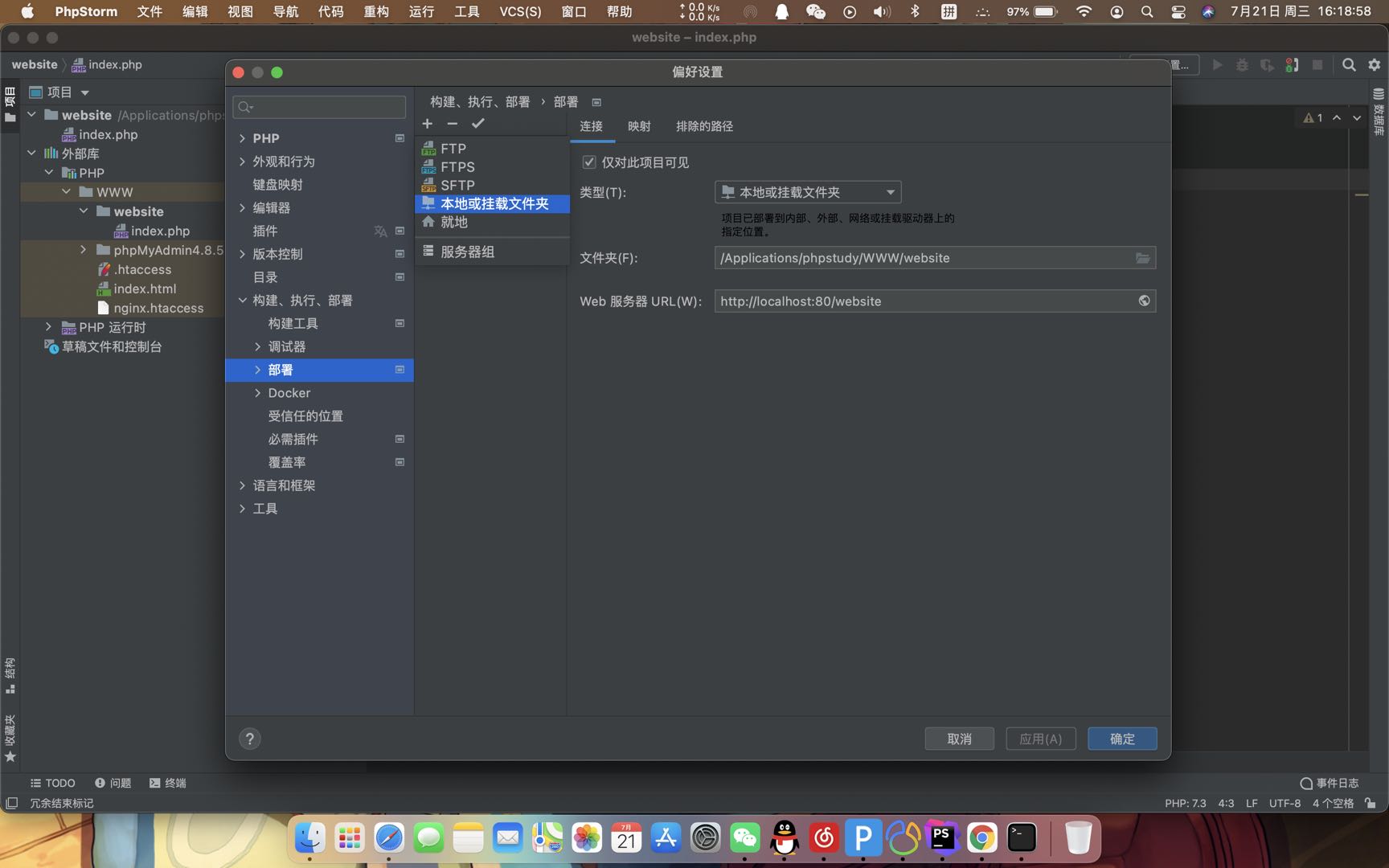Expand 调试器 settings node

(x=257, y=346)
